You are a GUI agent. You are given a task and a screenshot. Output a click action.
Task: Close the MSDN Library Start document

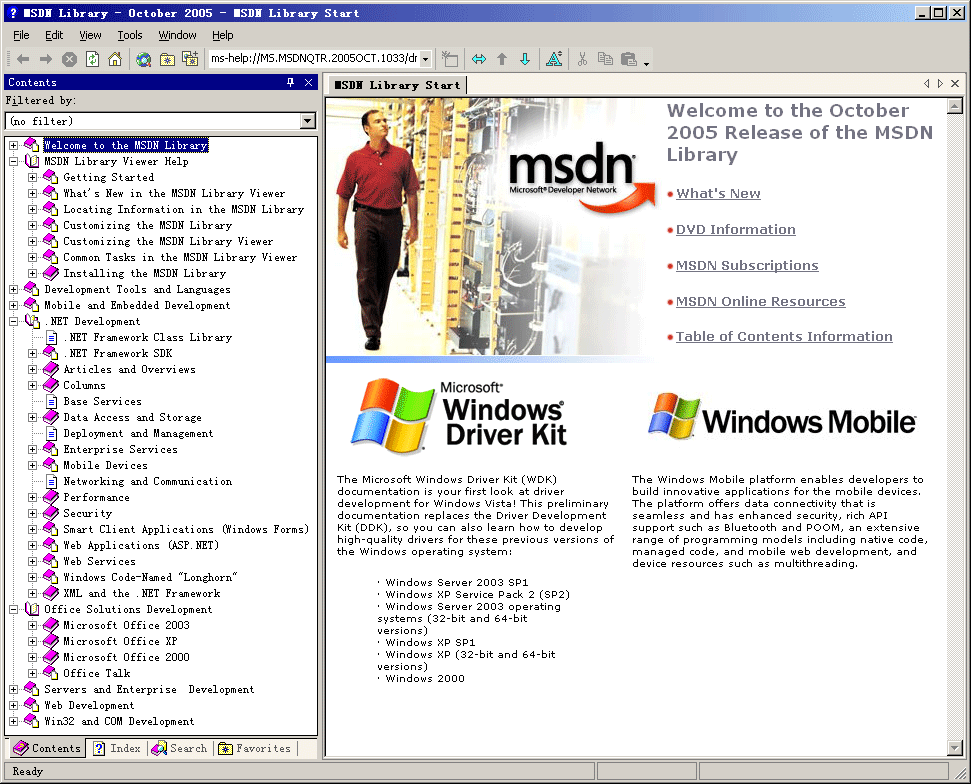[x=955, y=84]
